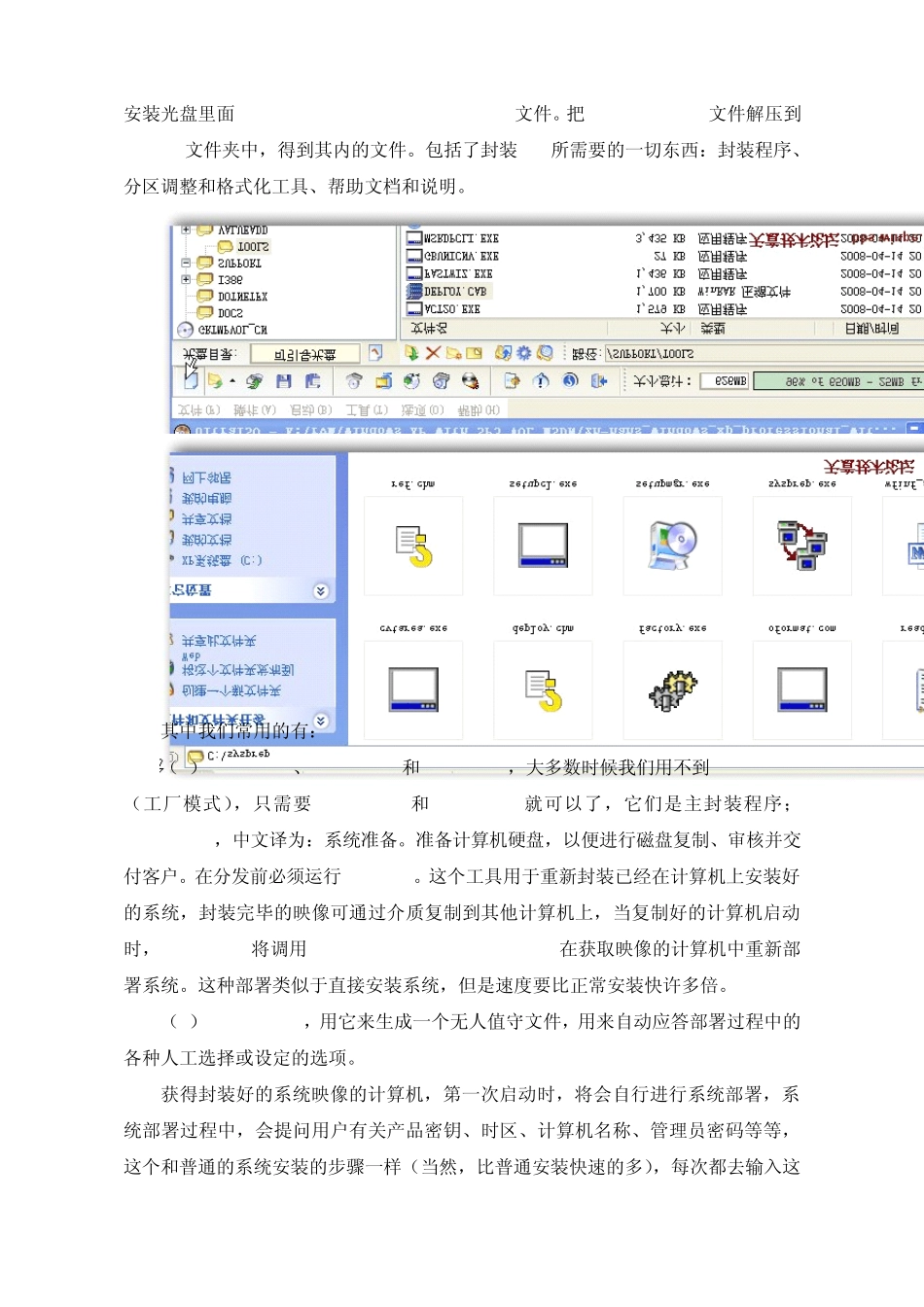
Task: Click the 大小总计 size field in UltraISO toolbar
Action: point(725,381)
